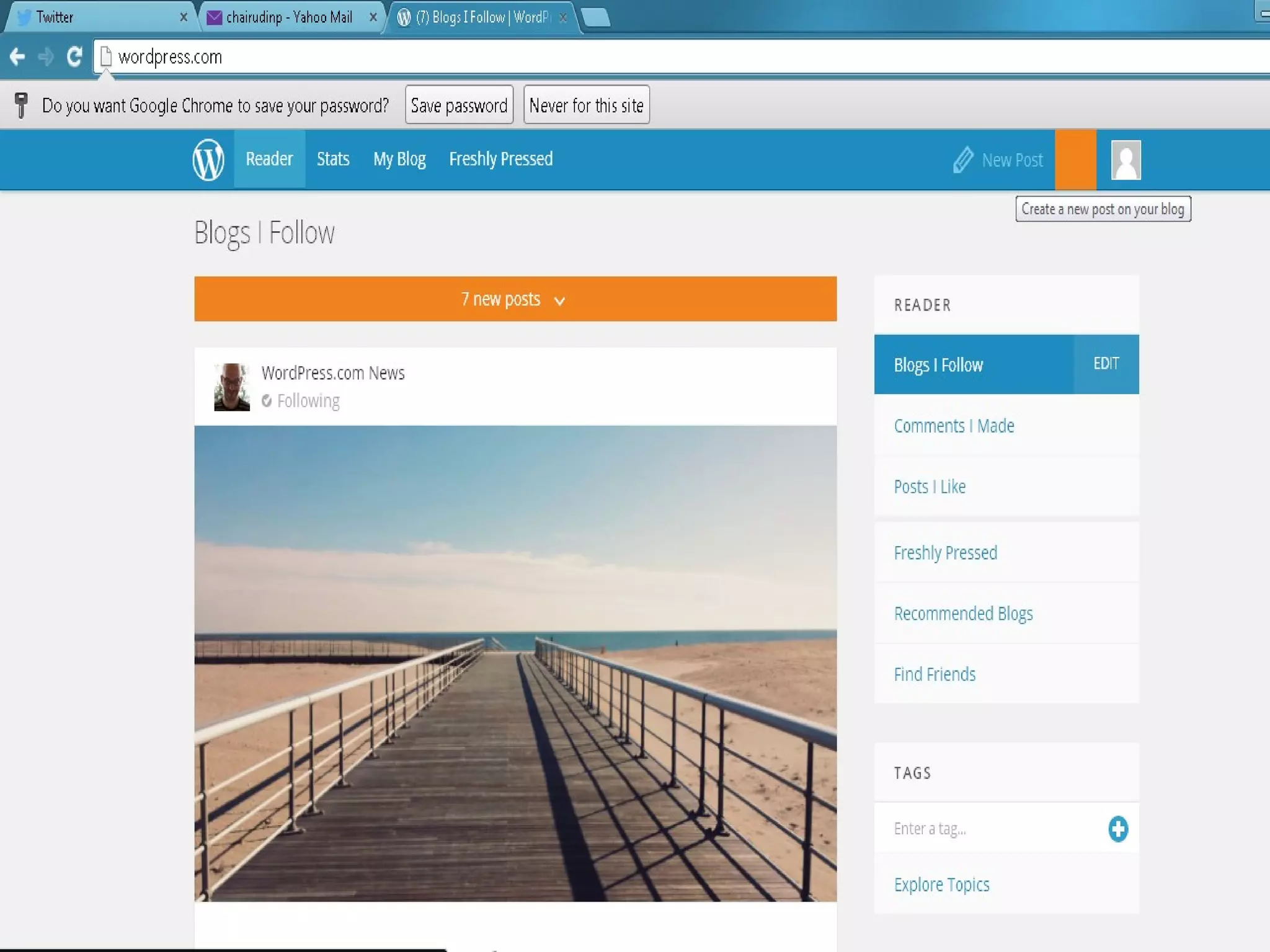Toggle the Following status for WordPress.com News

(301, 401)
